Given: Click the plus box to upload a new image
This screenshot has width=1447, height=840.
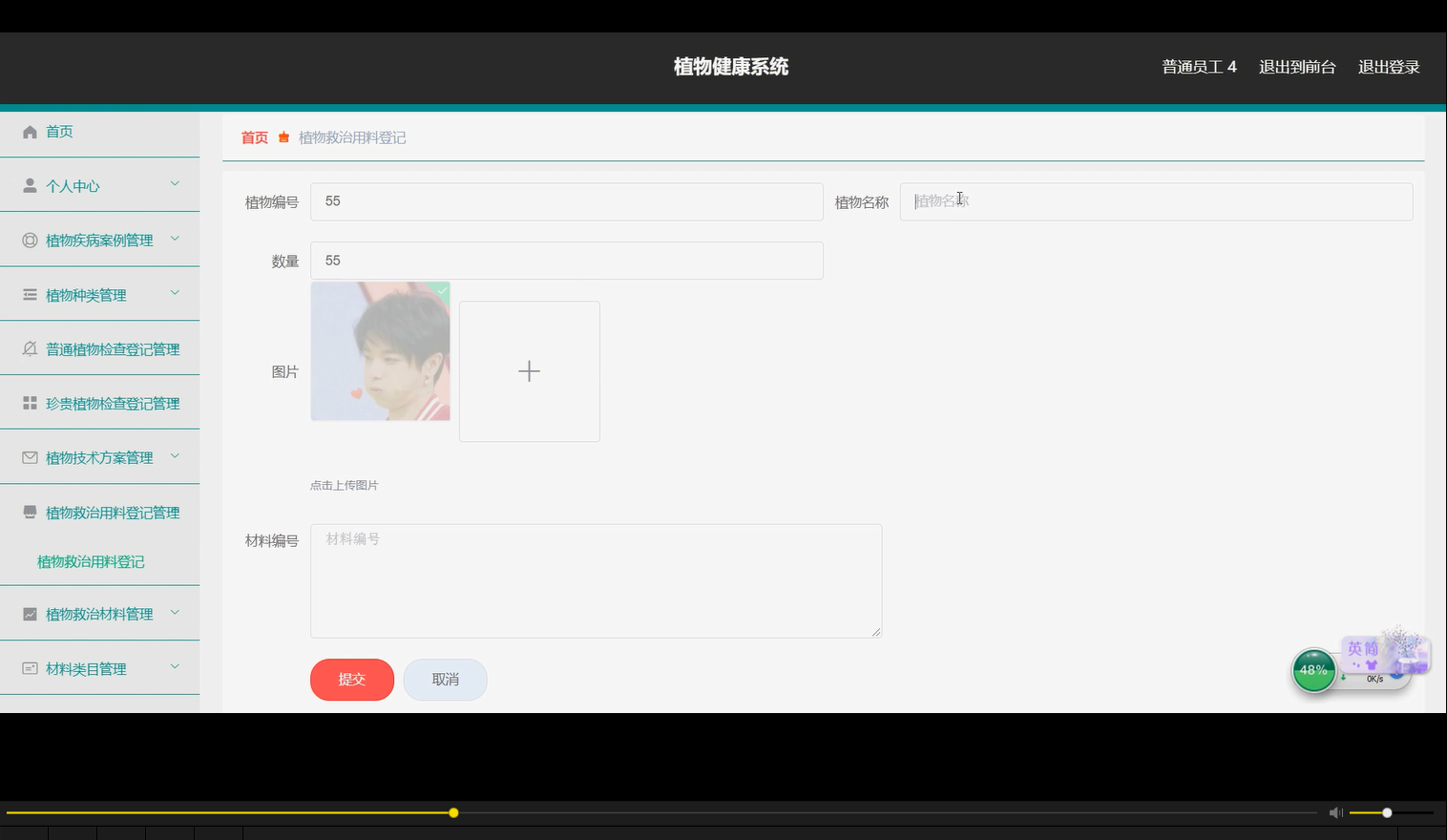Looking at the screenshot, I should pyautogui.click(x=529, y=371).
